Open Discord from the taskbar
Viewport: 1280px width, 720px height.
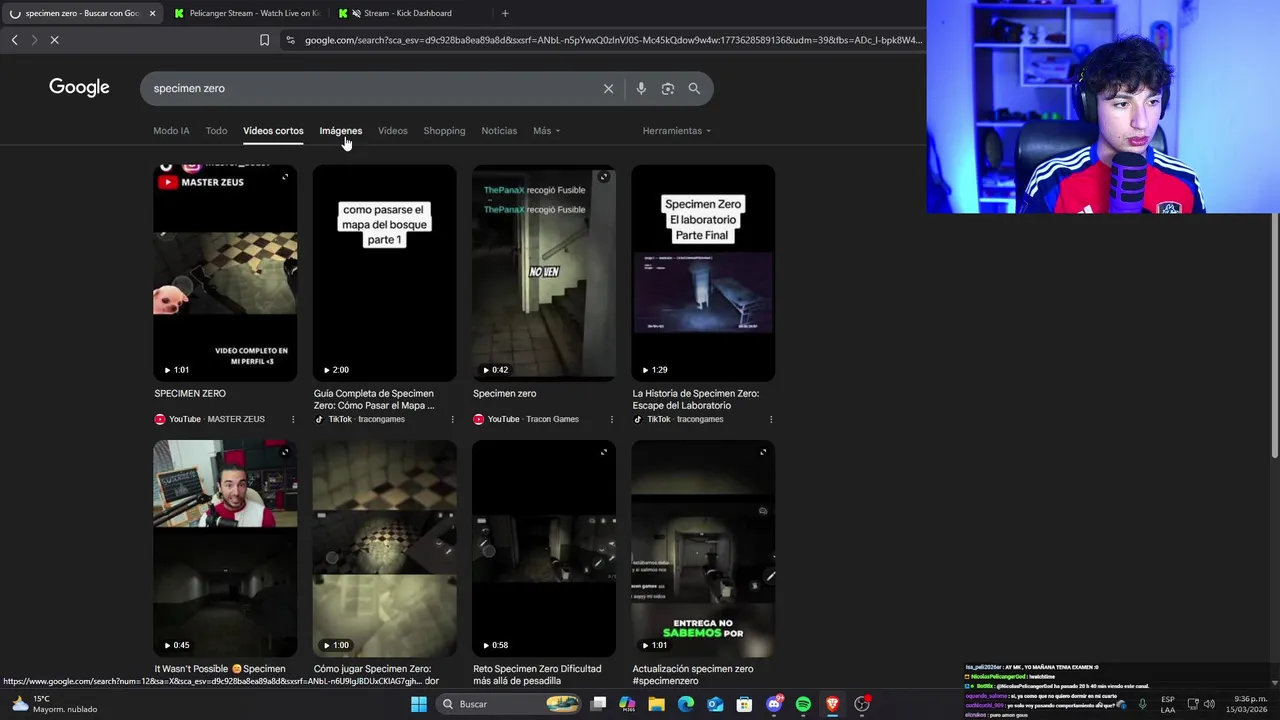coord(774,704)
